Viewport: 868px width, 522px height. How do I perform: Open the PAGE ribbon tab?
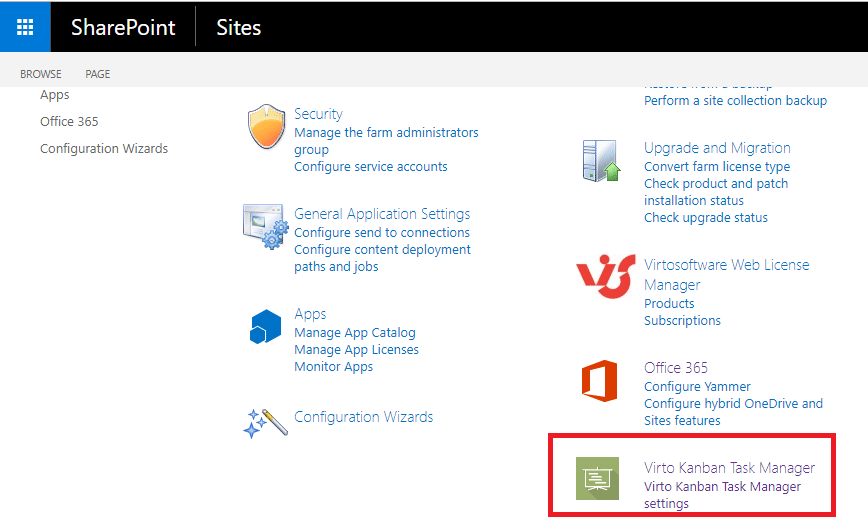point(97,74)
